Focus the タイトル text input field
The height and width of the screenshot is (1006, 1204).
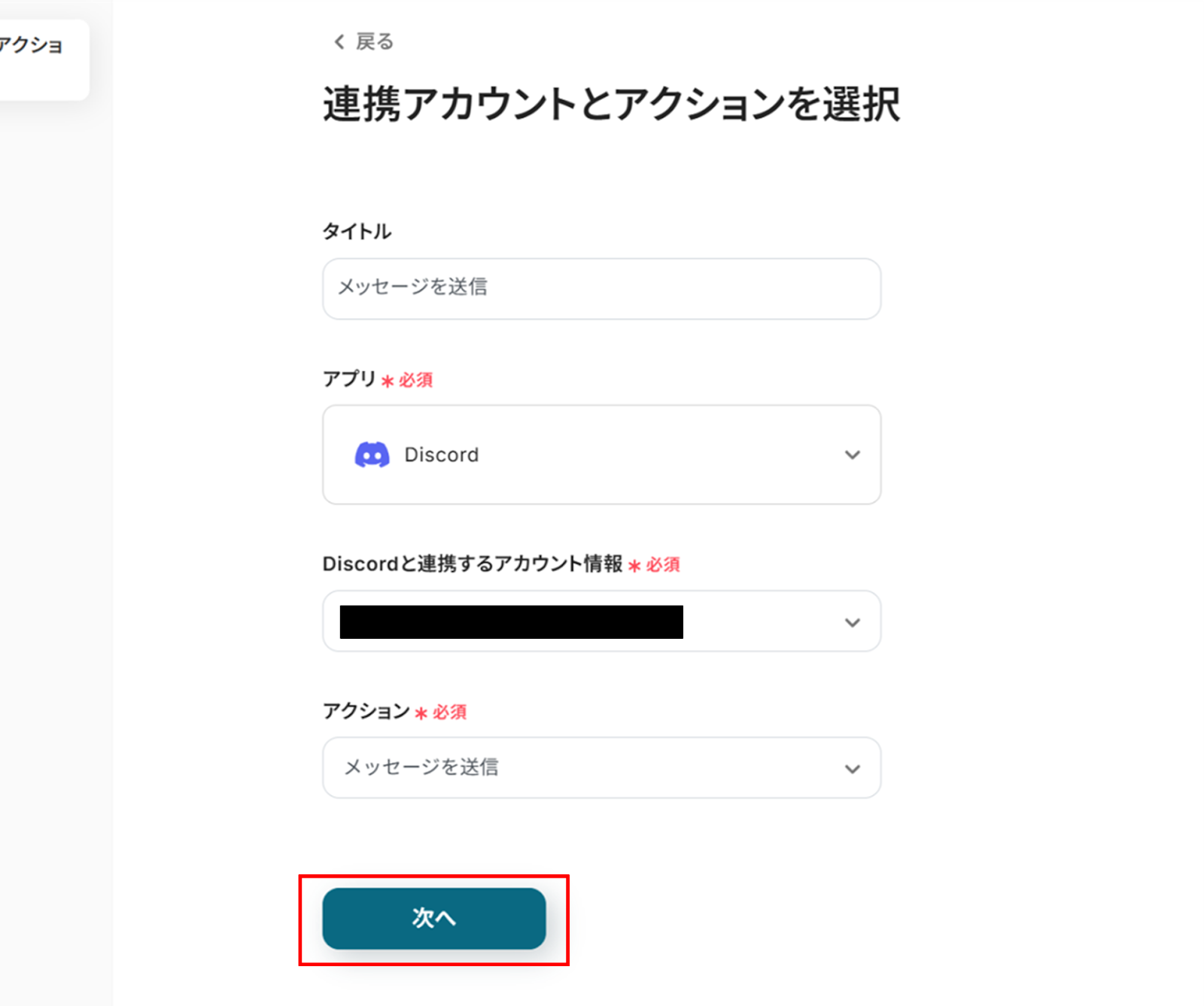point(600,288)
